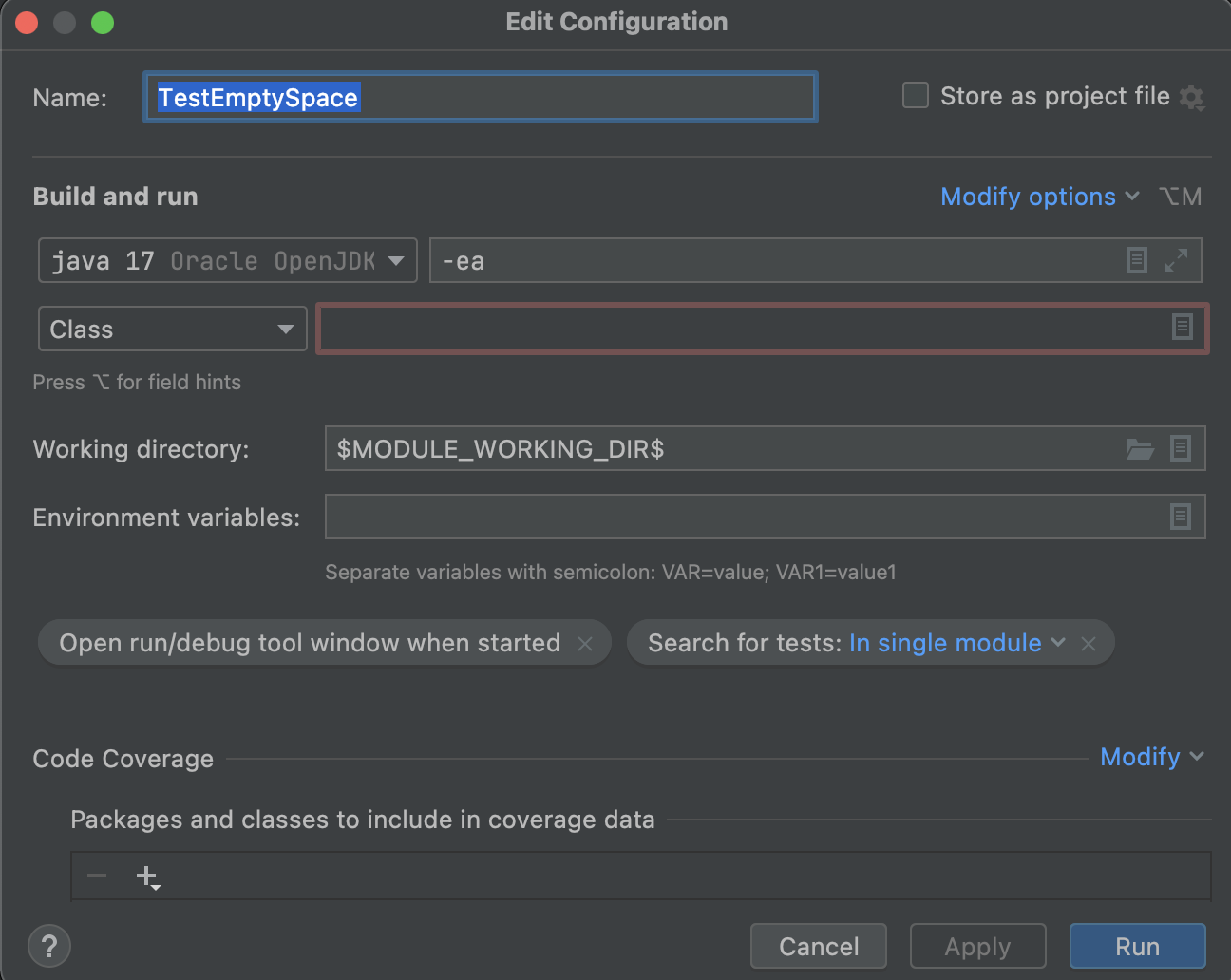1231x980 pixels.
Task: Remove the Search for tests option chip
Action: pos(1089,644)
